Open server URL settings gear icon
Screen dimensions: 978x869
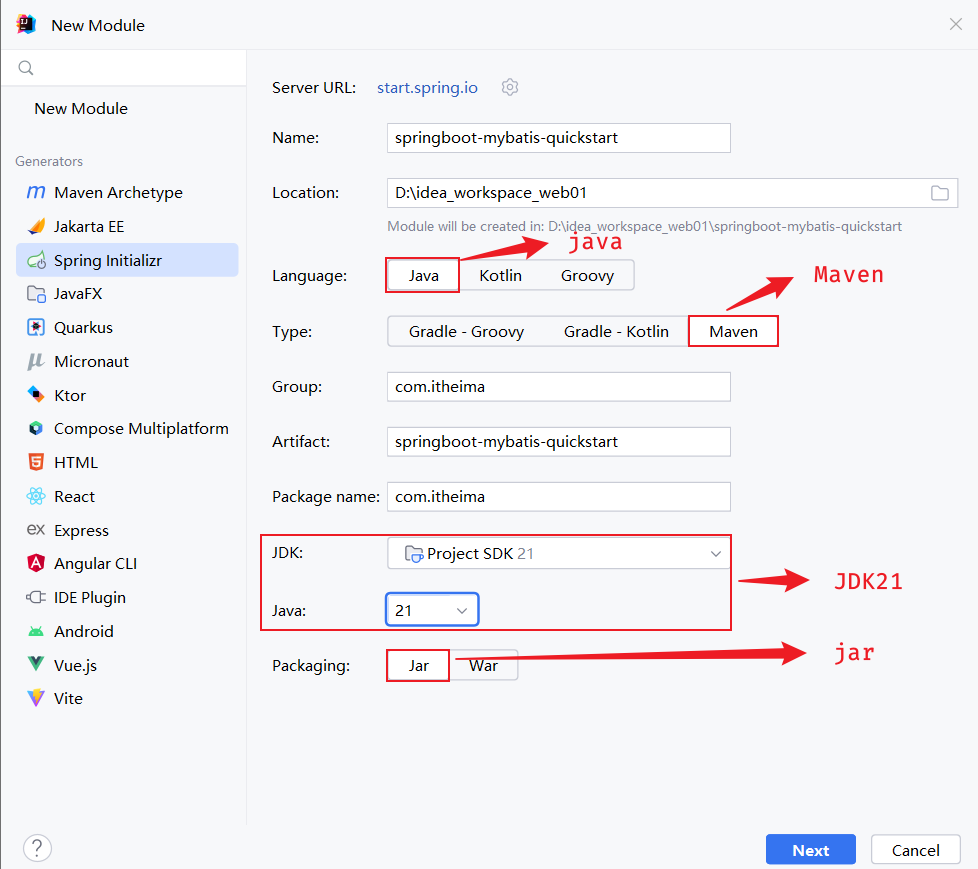[x=510, y=87]
